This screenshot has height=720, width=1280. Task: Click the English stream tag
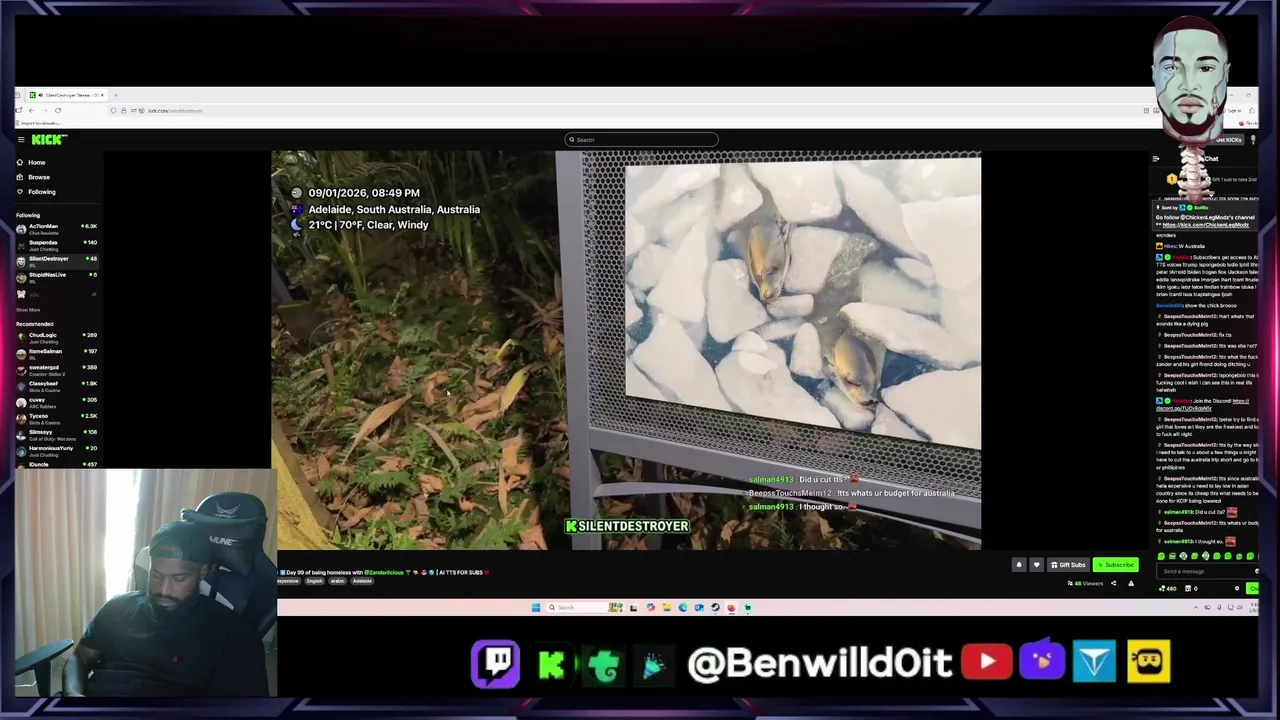coord(315,581)
